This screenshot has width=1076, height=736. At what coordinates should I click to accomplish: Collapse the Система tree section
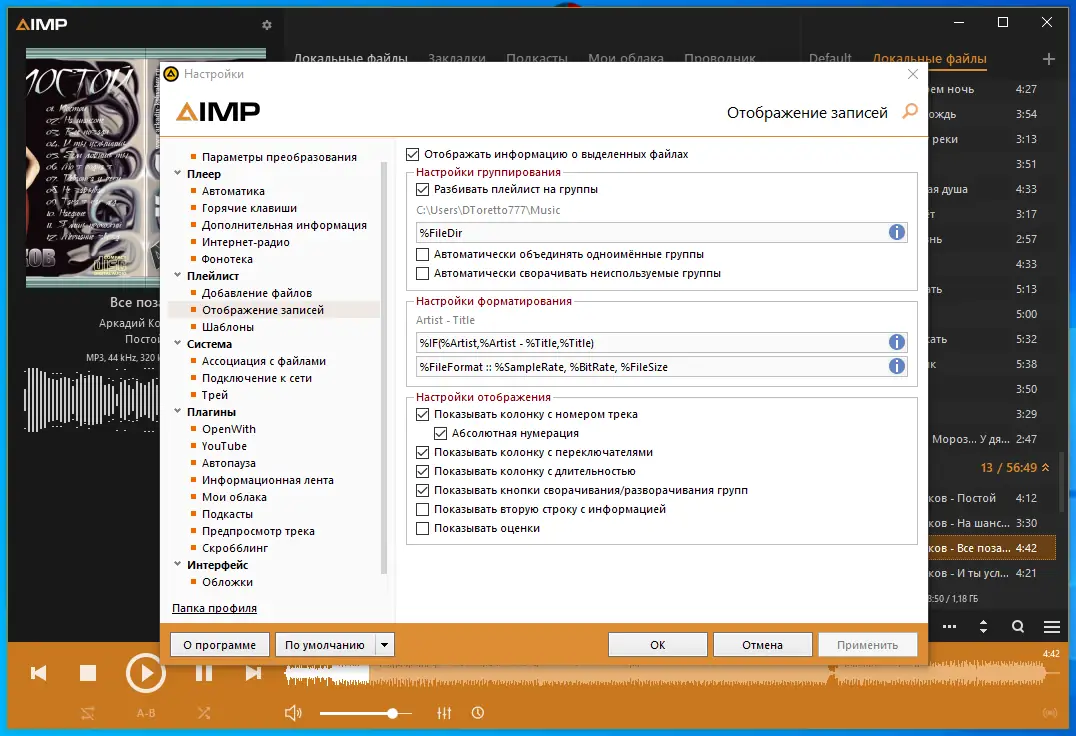[178, 344]
